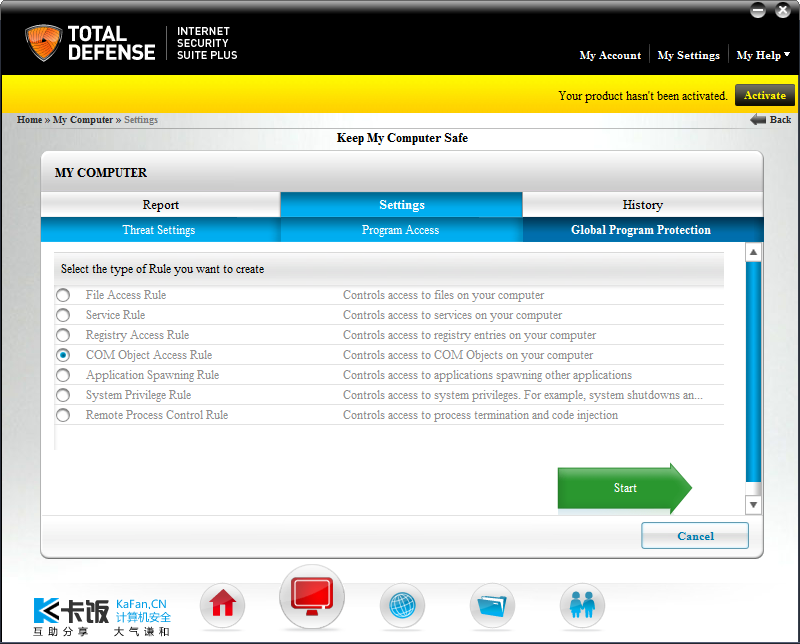This screenshot has height=644, width=800.
Task: Click the Total Defense shield logo
Action: point(43,43)
